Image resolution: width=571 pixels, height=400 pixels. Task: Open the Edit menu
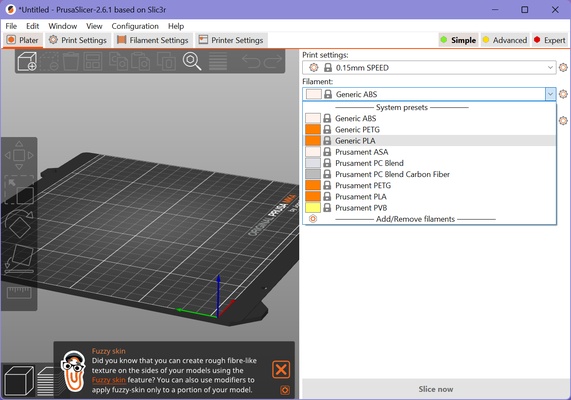[x=32, y=26]
